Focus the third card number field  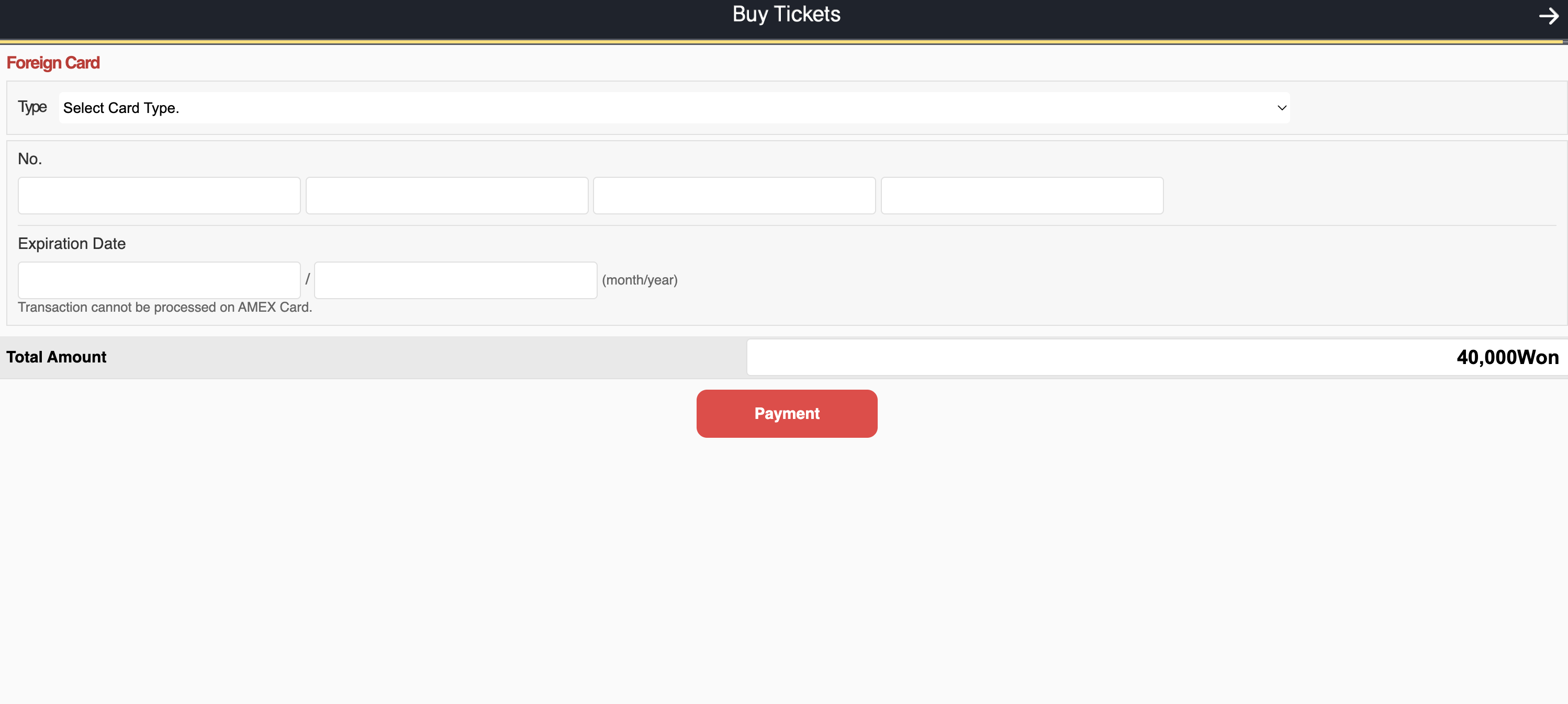tap(733, 195)
